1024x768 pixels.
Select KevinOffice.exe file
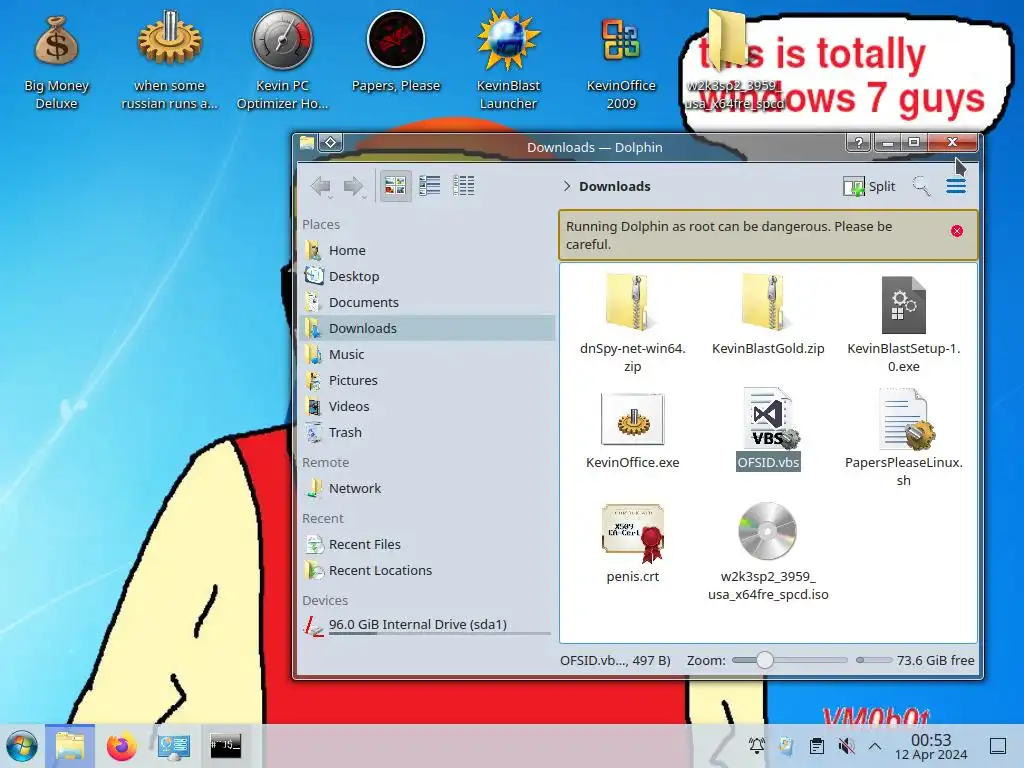click(632, 431)
